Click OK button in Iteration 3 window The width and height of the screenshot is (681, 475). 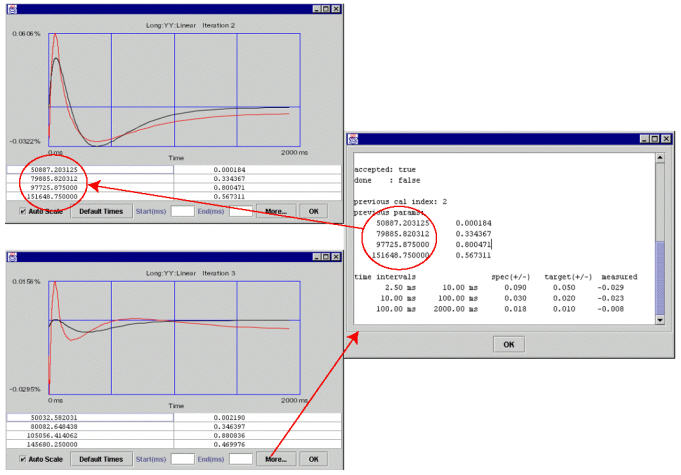tap(314, 459)
